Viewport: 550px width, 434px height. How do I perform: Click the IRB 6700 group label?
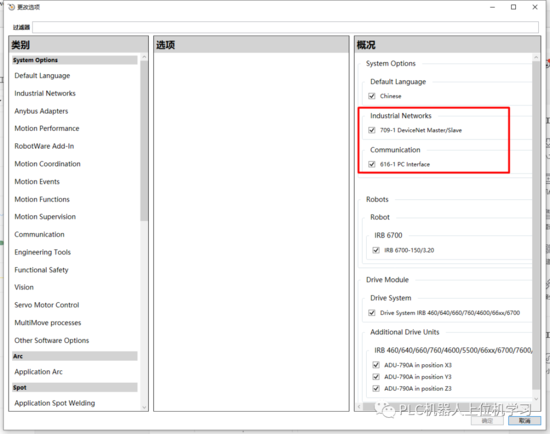click(388, 235)
